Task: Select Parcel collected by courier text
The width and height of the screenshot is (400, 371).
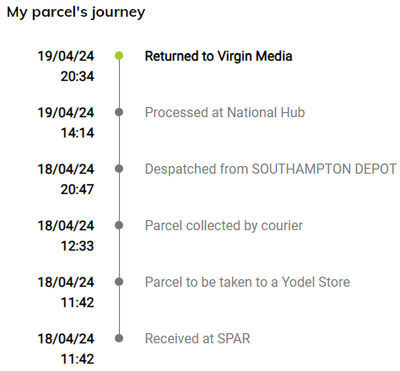Action: (224, 226)
